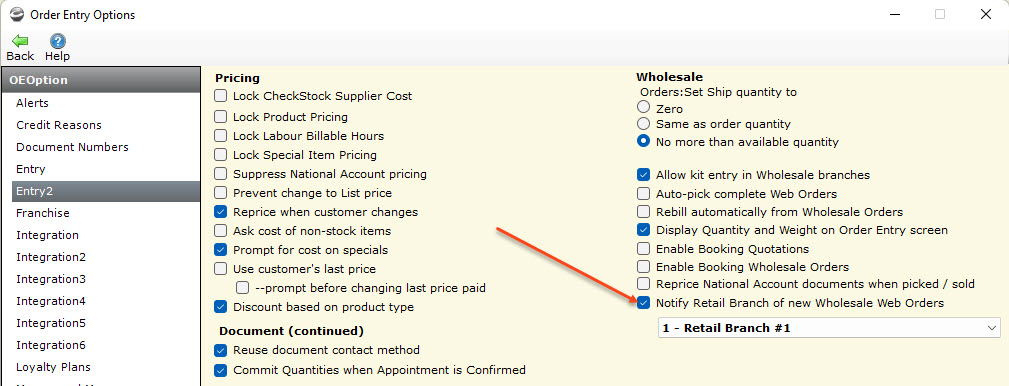Tick Auto-pick complete Web Orders
Image resolution: width=1009 pixels, height=386 pixels.
(x=643, y=194)
